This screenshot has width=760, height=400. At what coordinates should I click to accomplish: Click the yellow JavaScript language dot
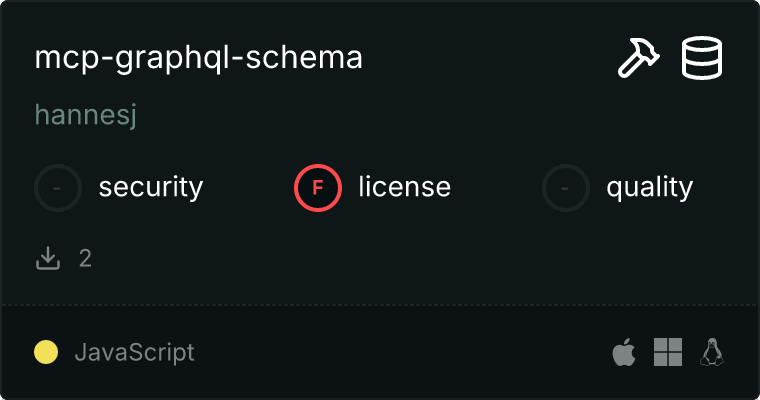click(46, 352)
